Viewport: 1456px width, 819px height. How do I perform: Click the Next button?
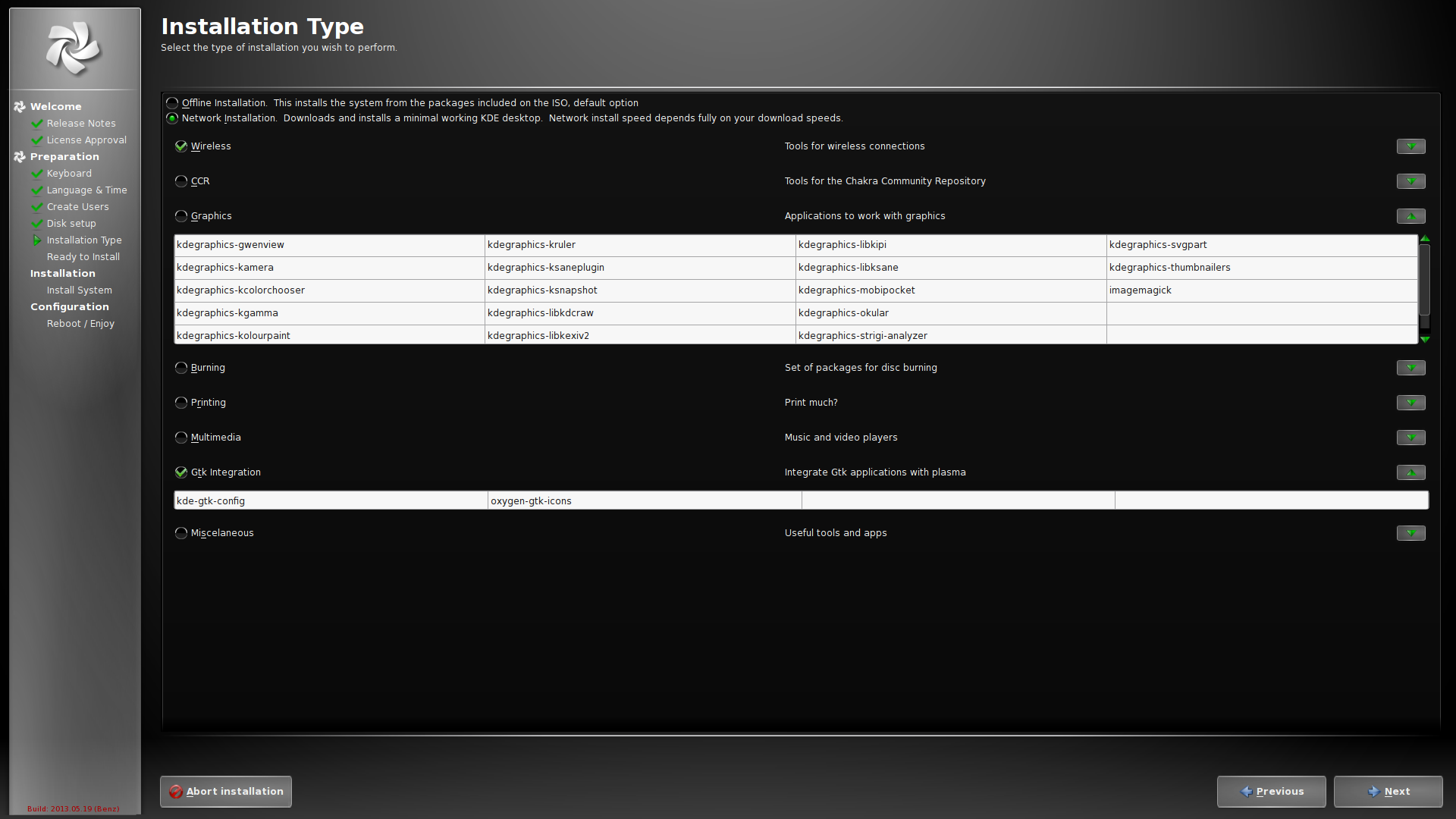tap(1388, 792)
